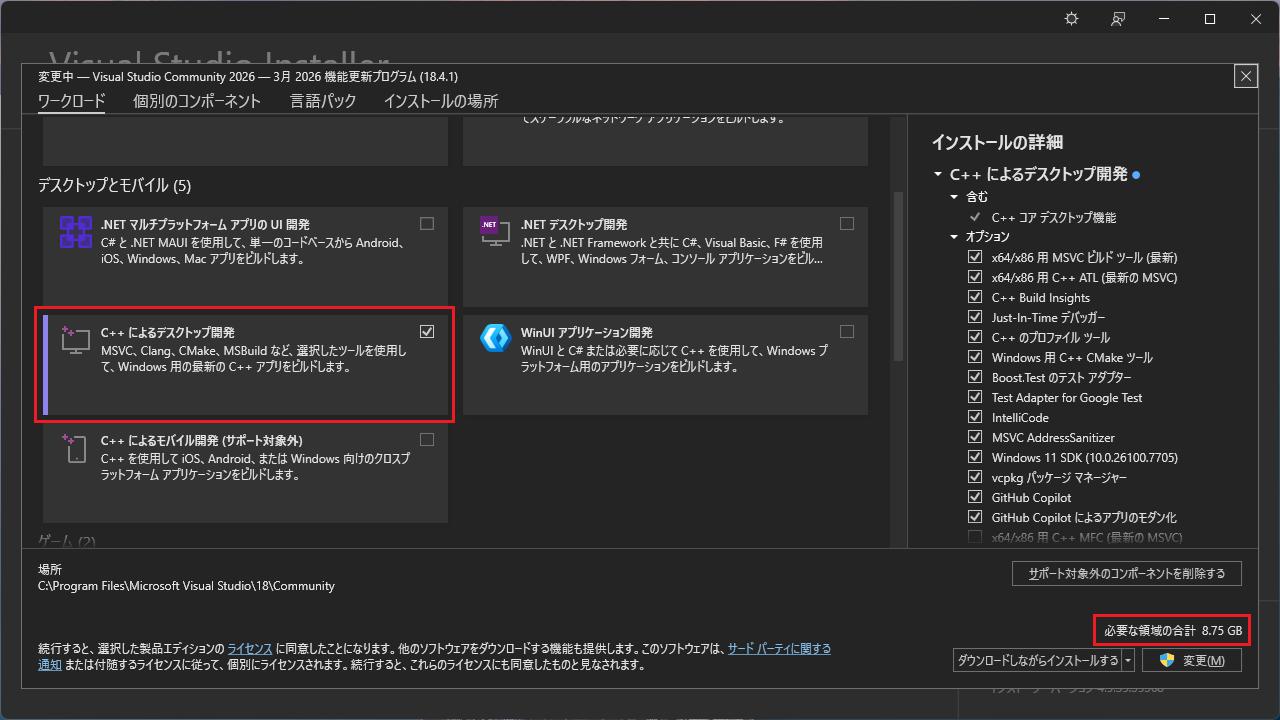Click the WinUI アプリケーション開発 title text
The height and width of the screenshot is (720, 1280).
[x=587, y=332]
